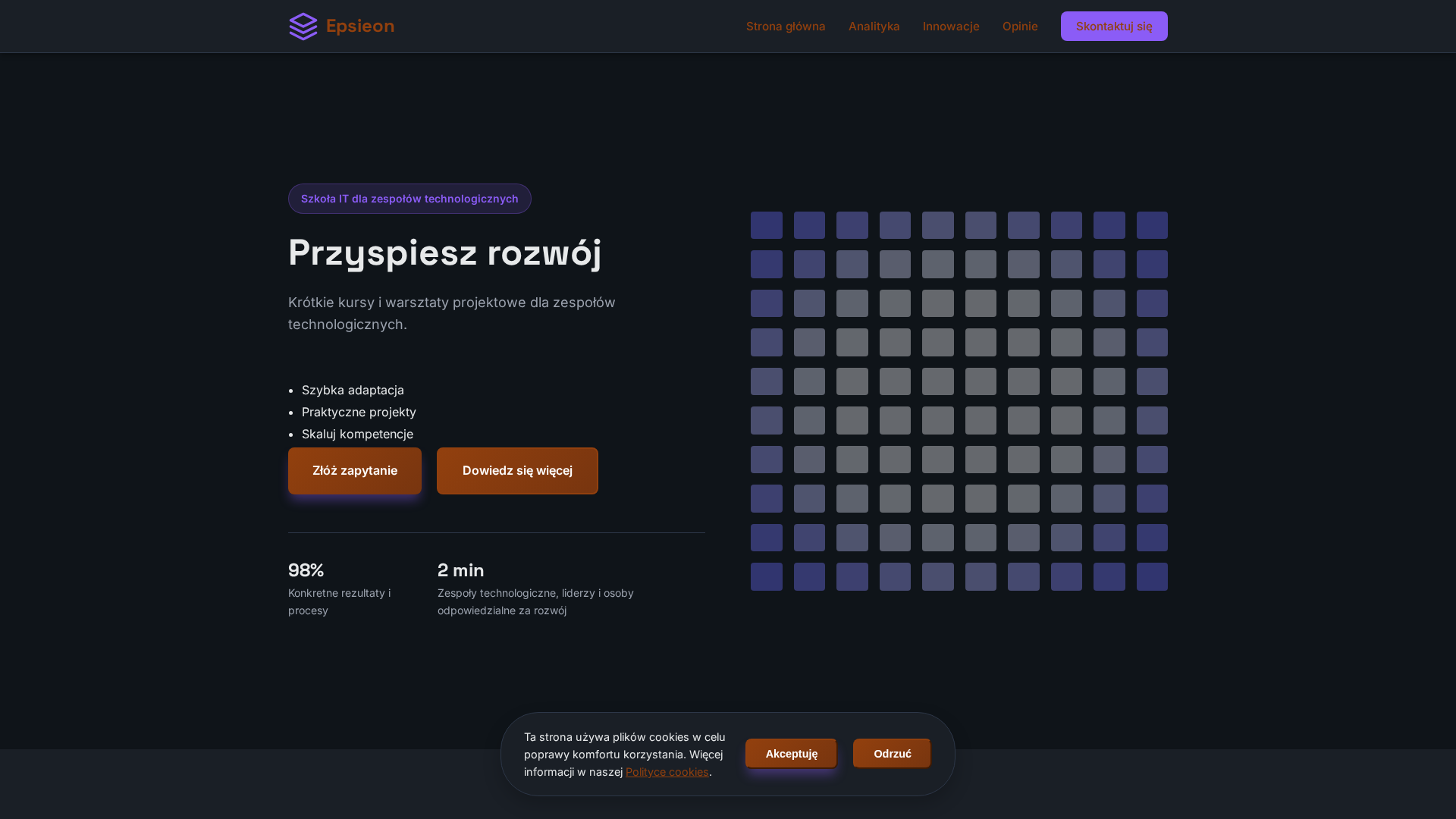Open Dowiedz się więcej button
Viewport: 1456px width, 819px height.
coord(517,471)
